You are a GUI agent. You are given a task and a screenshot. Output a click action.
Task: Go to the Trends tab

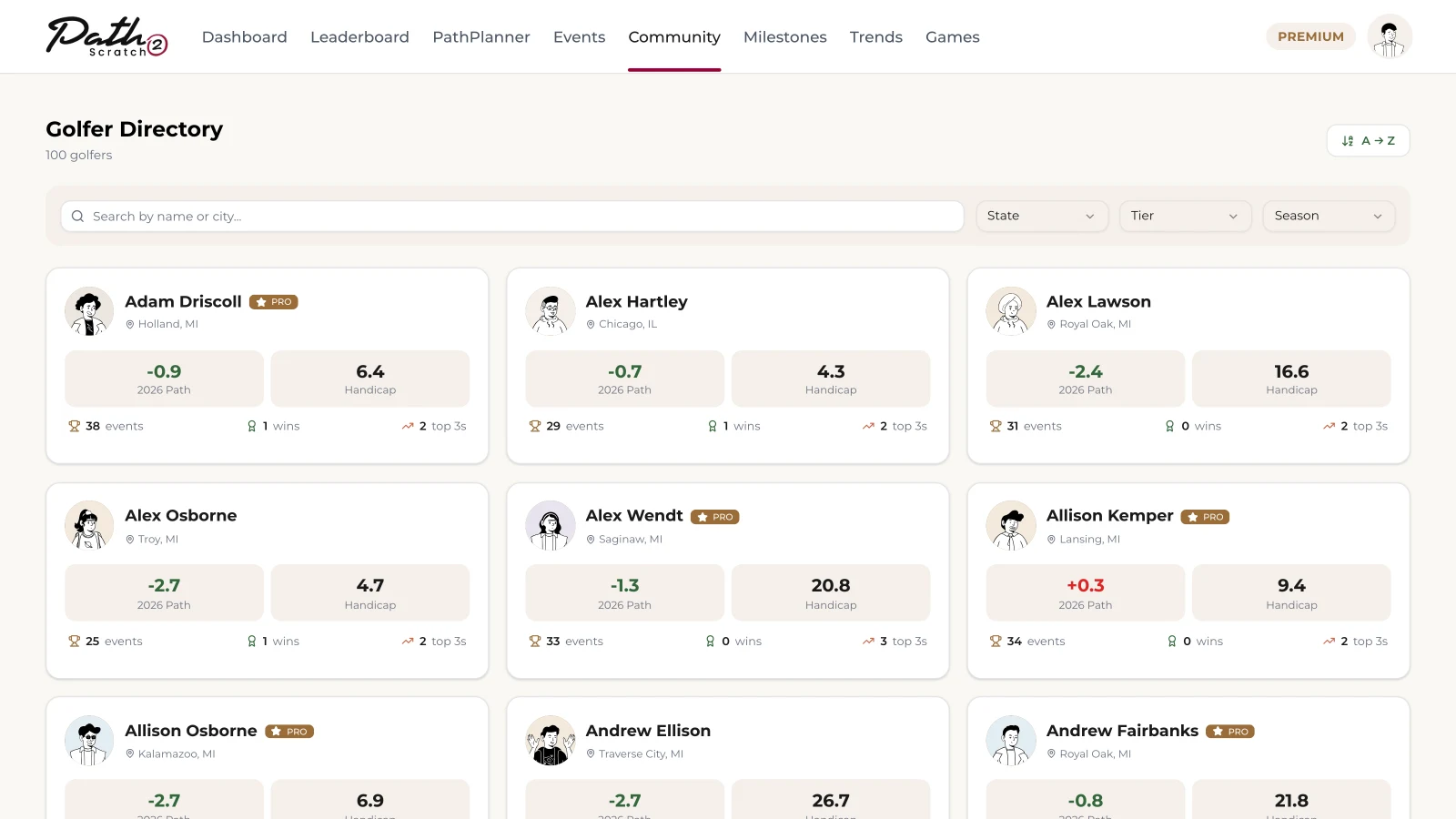coord(876,37)
